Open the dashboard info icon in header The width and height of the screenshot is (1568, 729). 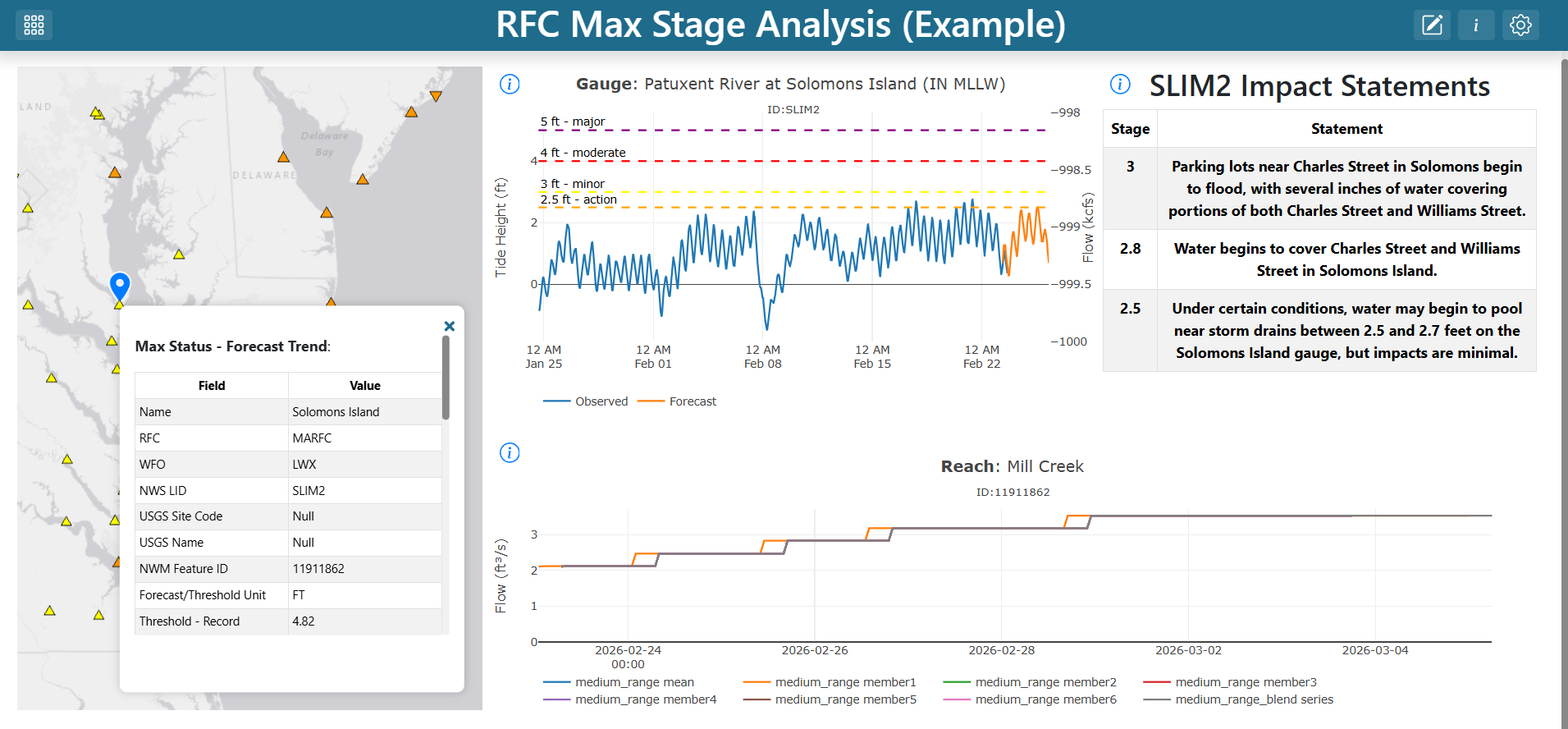(1476, 25)
